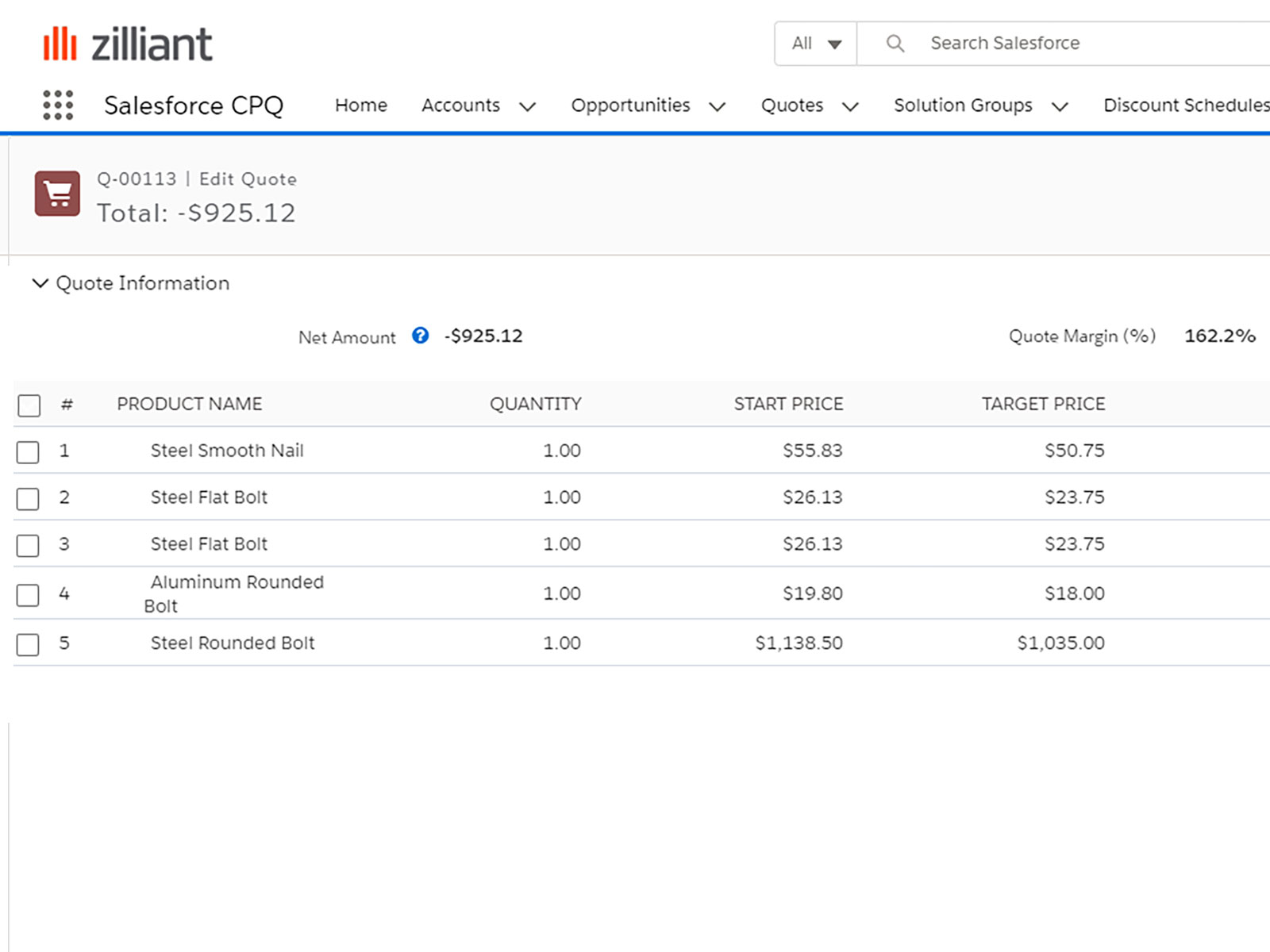Viewport: 1270px width, 952px height.
Task: Click the START PRICE column header
Action: 788,404
